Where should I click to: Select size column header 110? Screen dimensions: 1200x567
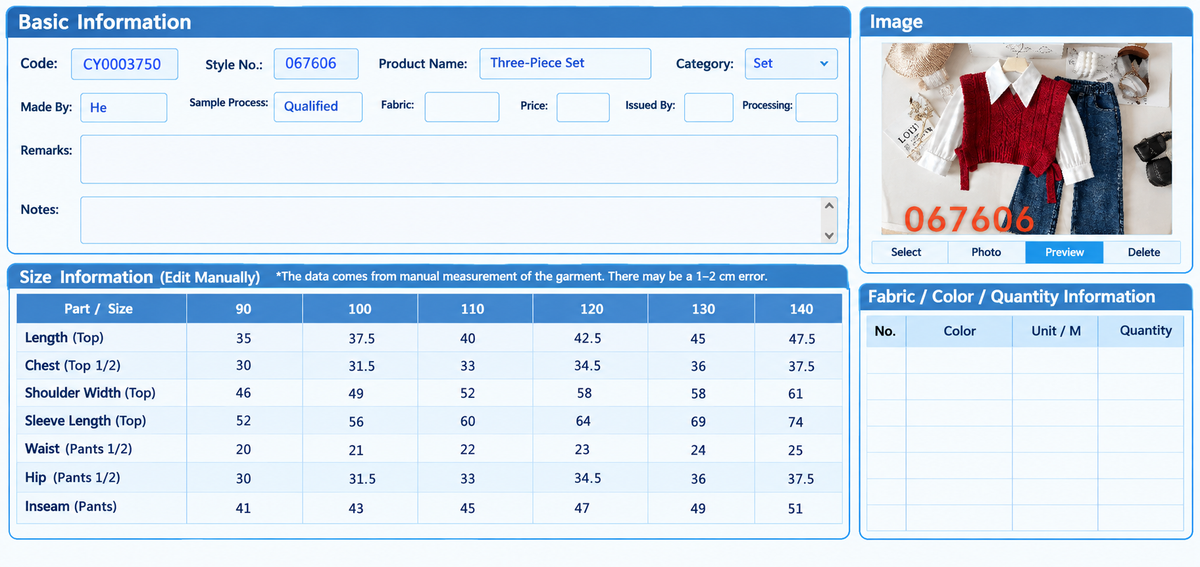tap(473, 309)
